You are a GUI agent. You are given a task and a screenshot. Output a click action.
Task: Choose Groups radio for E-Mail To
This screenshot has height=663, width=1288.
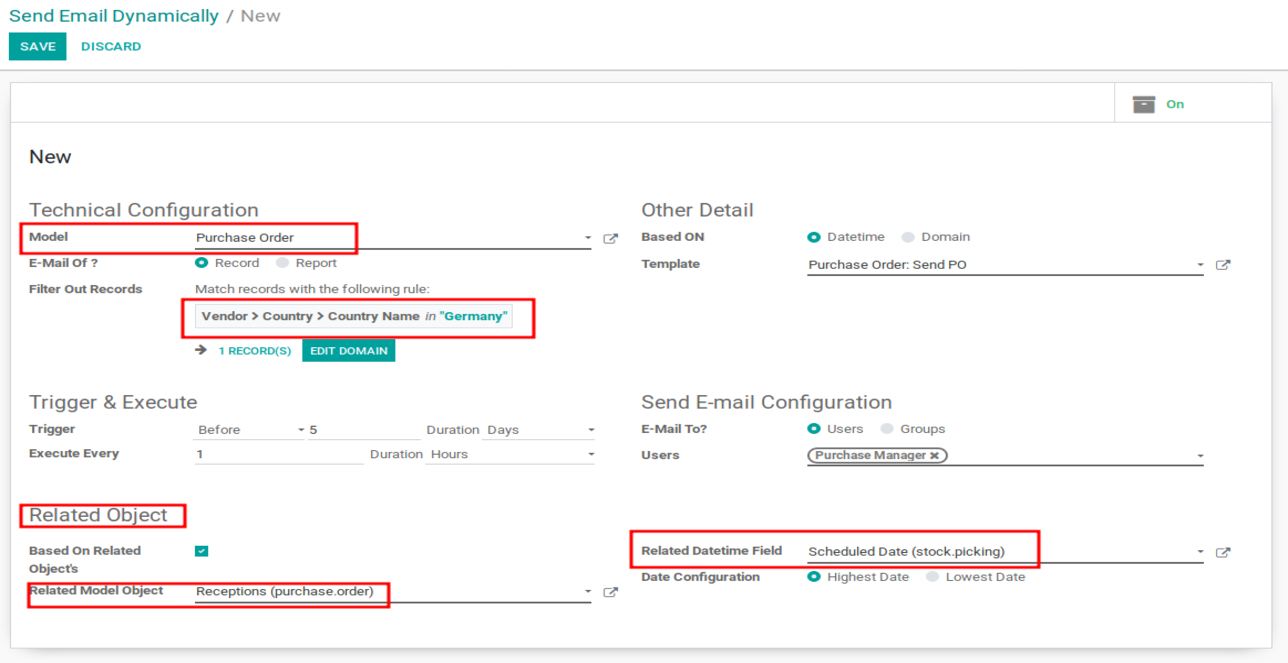(x=887, y=429)
